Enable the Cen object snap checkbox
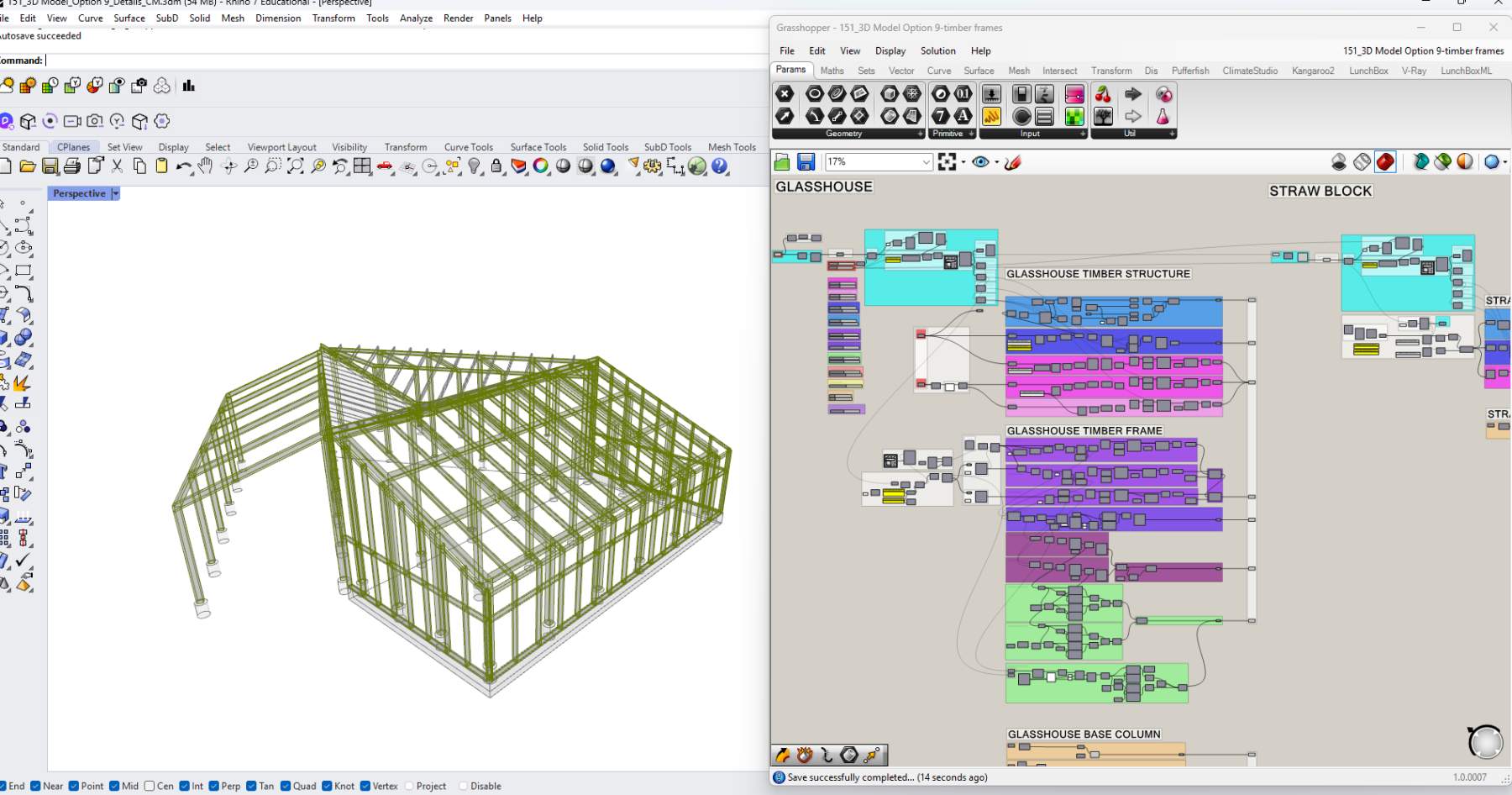The width and height of the screenshot is (1512, 795). 150,786
